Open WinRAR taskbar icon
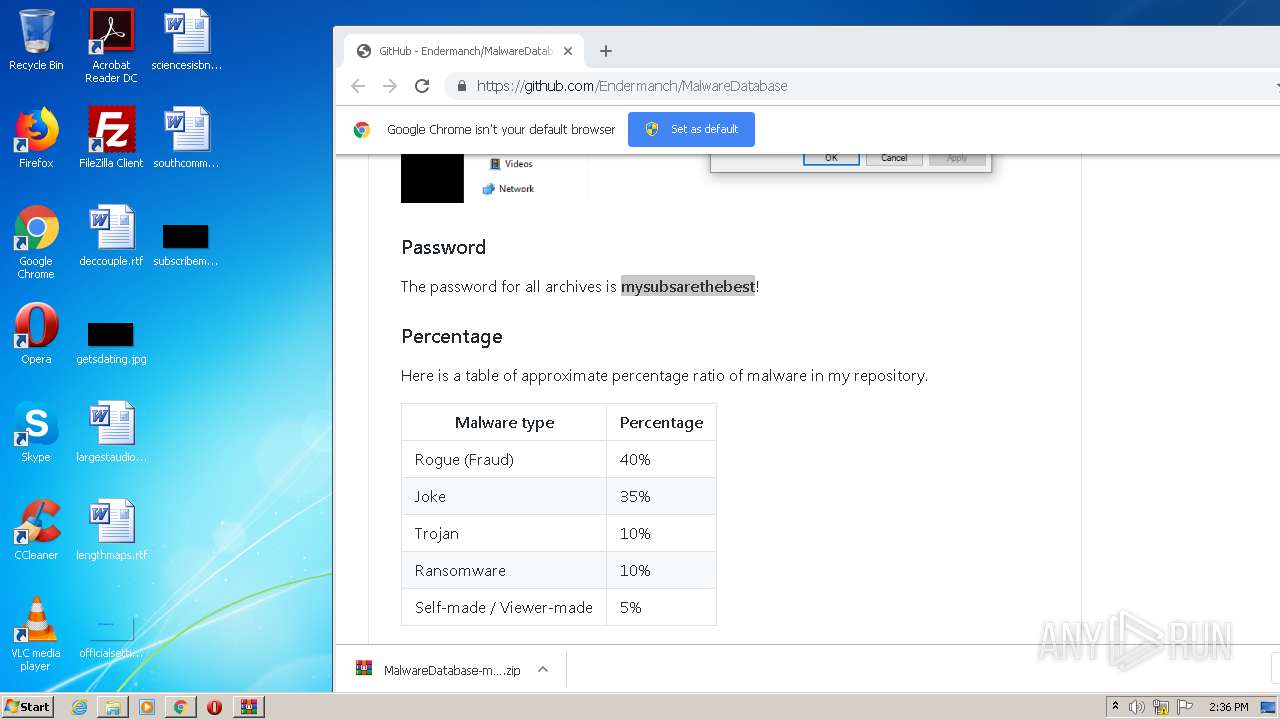 (248, 707)
